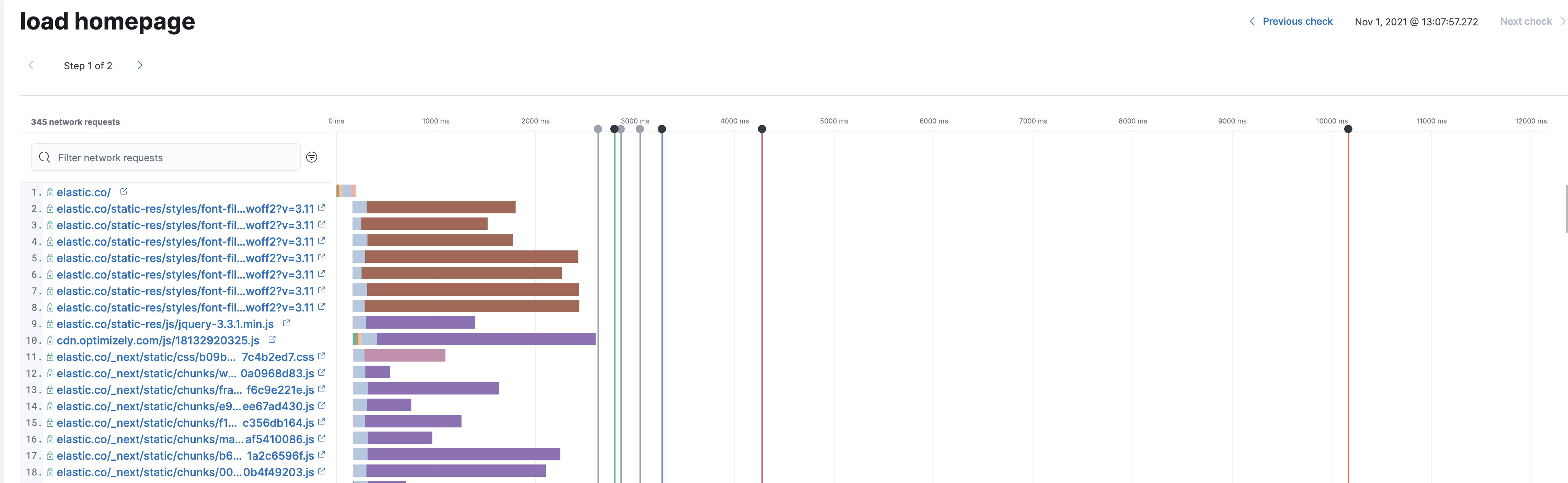The height and width of the screenshot is (483, 1568).
Task: Select purple bar for jquery request row 9
Action: [420, 322]
